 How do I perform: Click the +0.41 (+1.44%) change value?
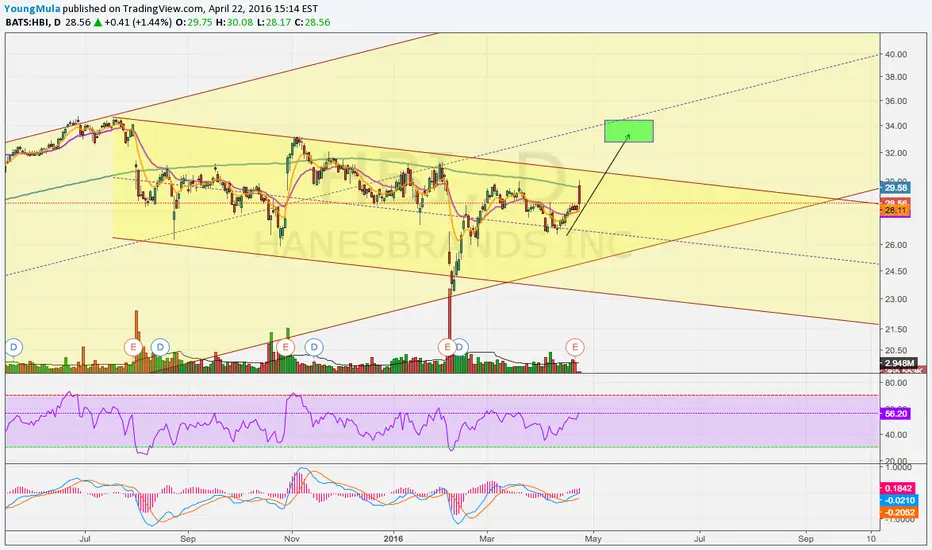point(138,23)
